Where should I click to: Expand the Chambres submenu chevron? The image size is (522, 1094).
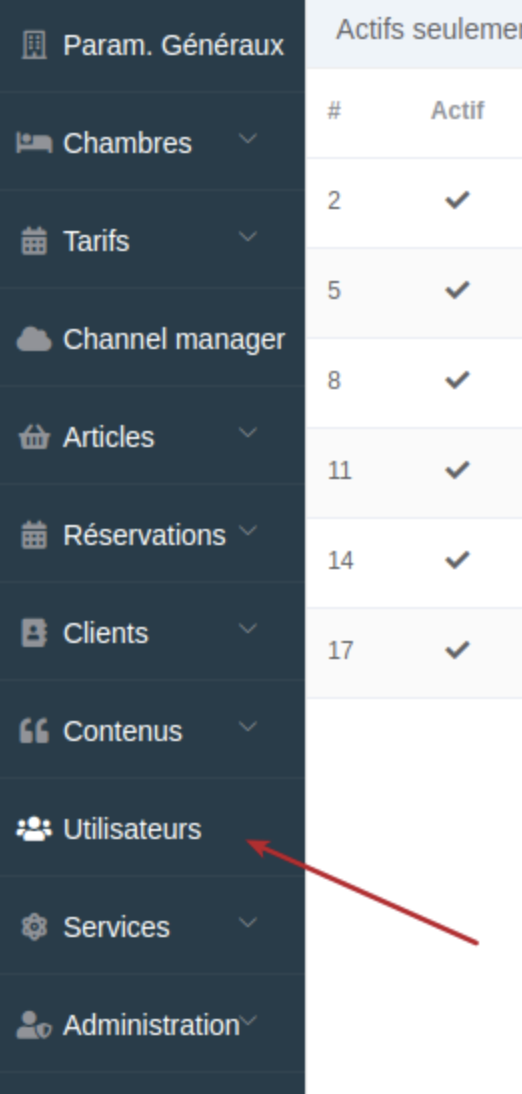tap(248, 138)
